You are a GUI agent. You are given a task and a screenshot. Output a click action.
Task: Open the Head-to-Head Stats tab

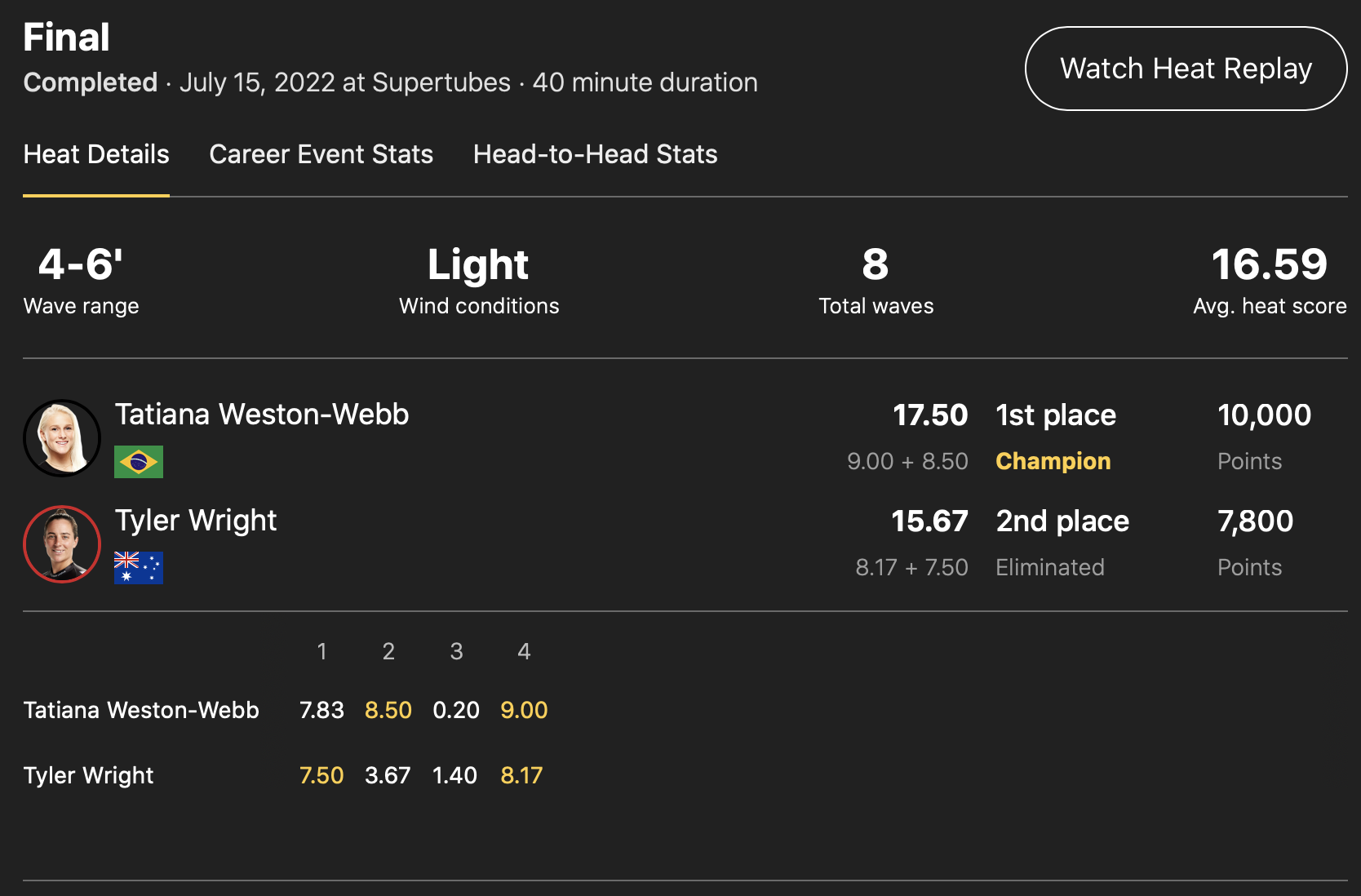click(595, 154)
